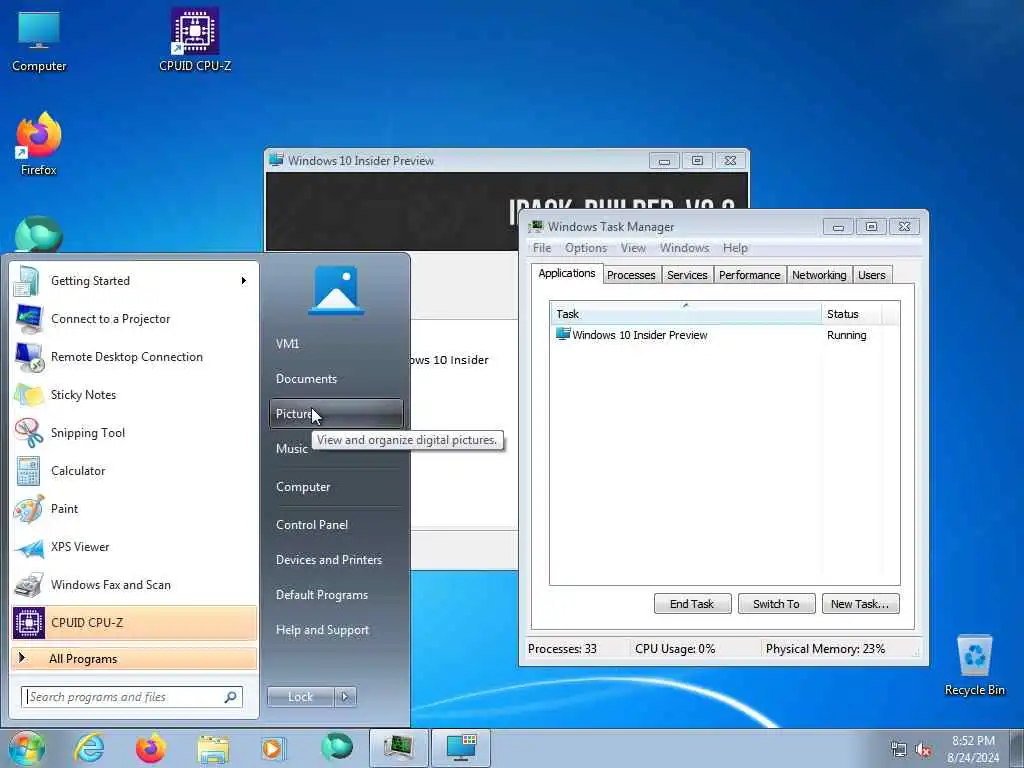Click the Windows Fax and Scan icon

point(28,584)
